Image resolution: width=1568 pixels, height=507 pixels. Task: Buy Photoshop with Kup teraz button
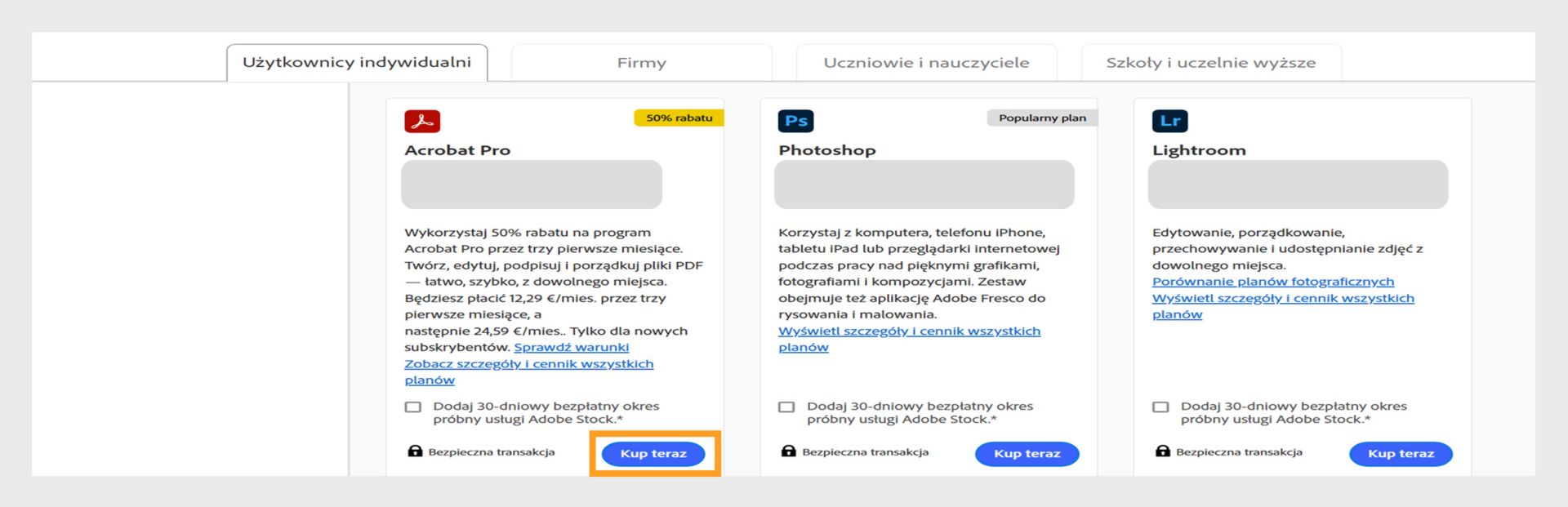pos(1027,454)
